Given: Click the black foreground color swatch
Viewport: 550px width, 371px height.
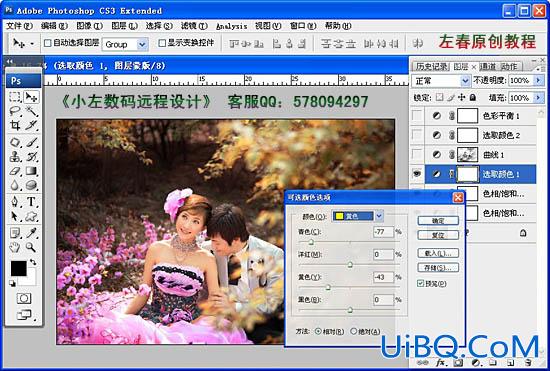Looking at the screenshot, I should coord(18,269).
